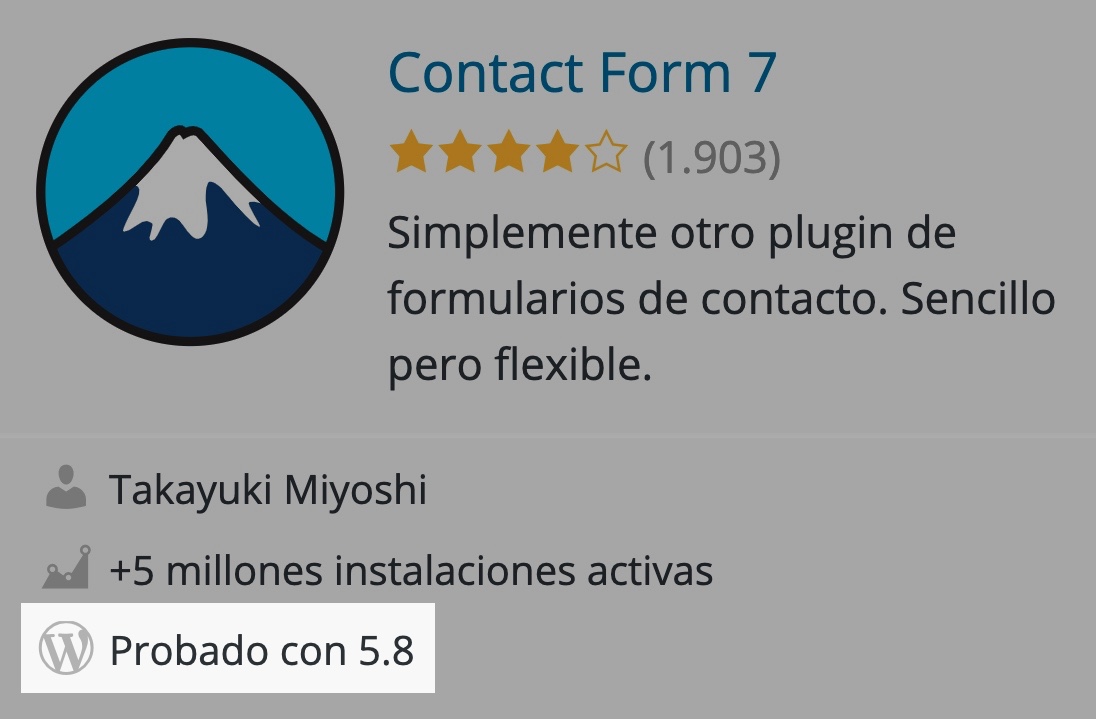Click the +5 millones instalaciones activas text
This screenshot has width=1096, height=719.
(x=411, y=570)
